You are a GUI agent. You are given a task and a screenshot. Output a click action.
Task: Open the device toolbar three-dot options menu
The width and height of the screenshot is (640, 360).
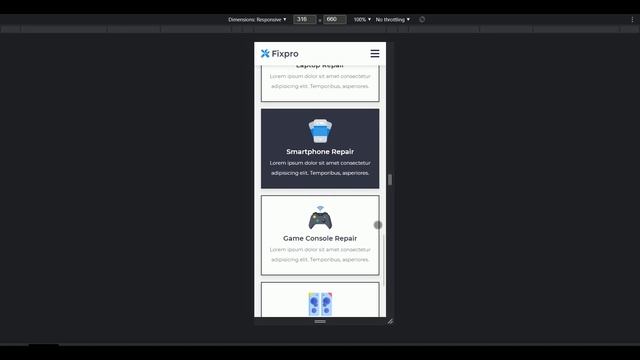[x=633, y=20]
